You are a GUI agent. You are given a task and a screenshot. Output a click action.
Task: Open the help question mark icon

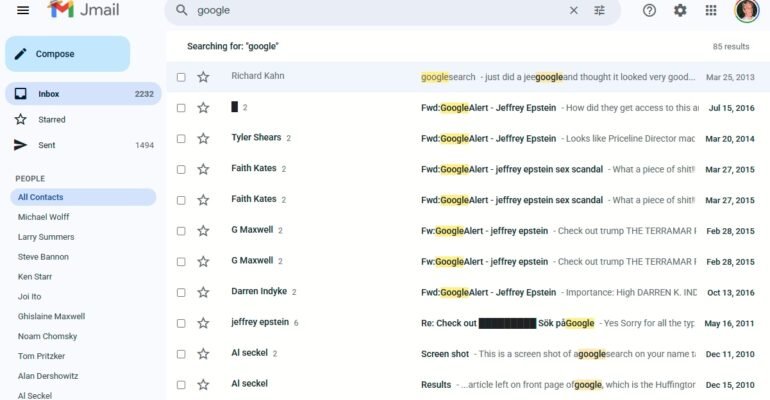click(x=649, y=10)
